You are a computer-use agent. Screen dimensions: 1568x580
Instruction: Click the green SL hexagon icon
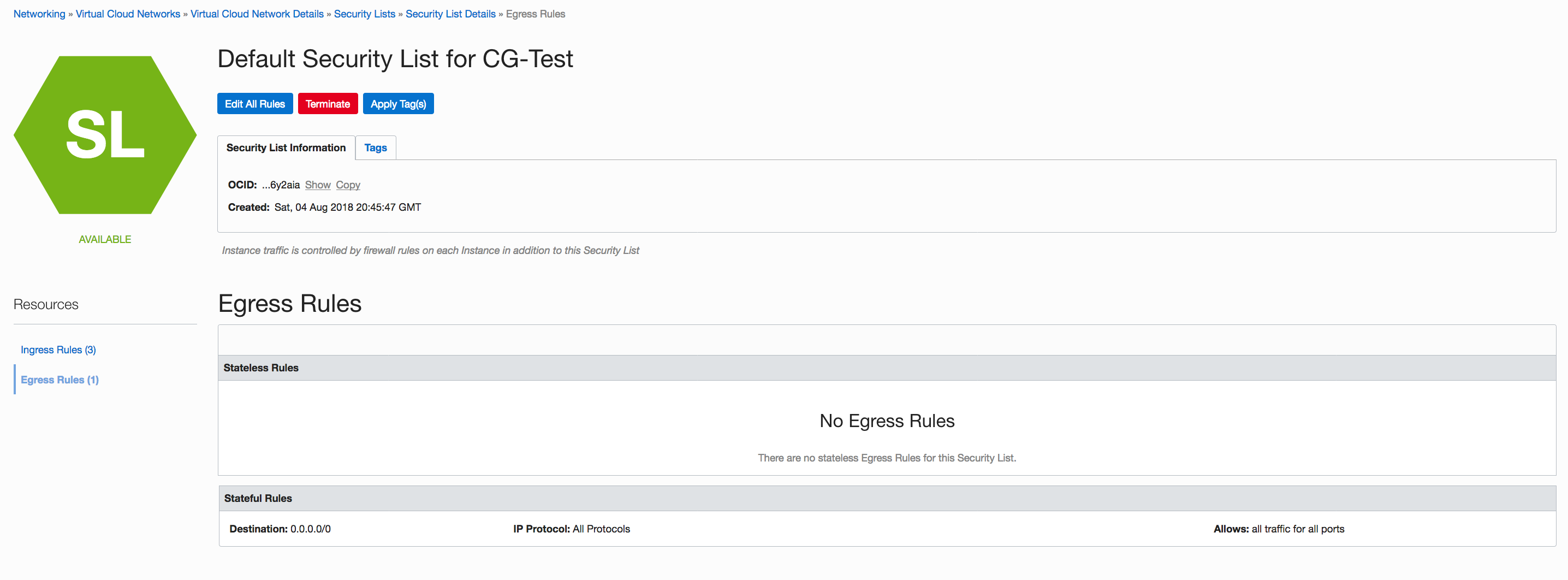105,135
